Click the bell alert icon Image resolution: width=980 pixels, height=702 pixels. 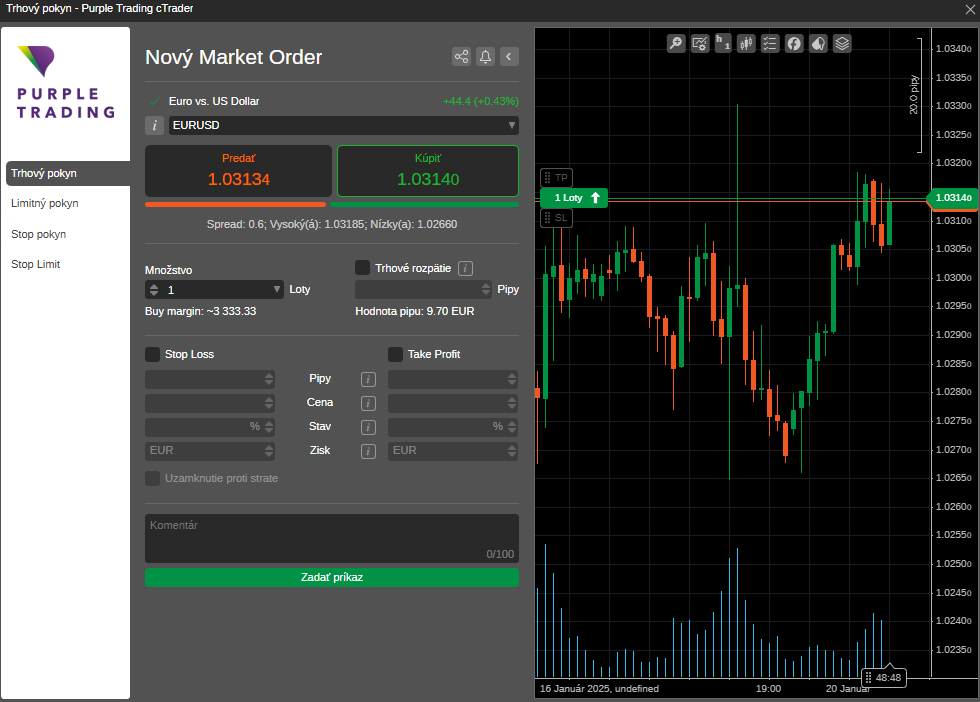485,57
